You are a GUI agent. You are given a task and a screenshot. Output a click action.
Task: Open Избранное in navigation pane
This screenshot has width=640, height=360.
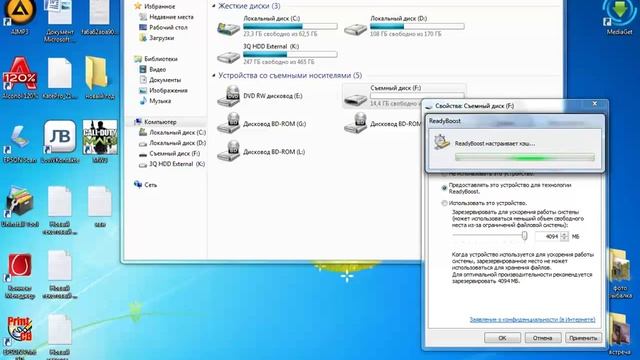coord(159,7)
